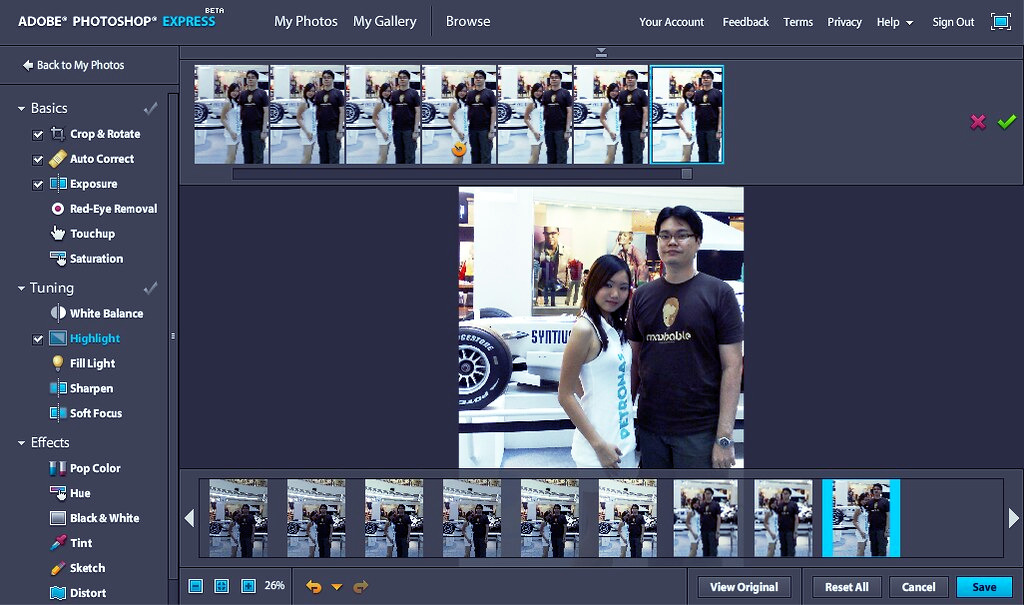The width and height of the screenshot is (1024, 605).
Task: Click the Save button
Action: [x=983, y=587]
